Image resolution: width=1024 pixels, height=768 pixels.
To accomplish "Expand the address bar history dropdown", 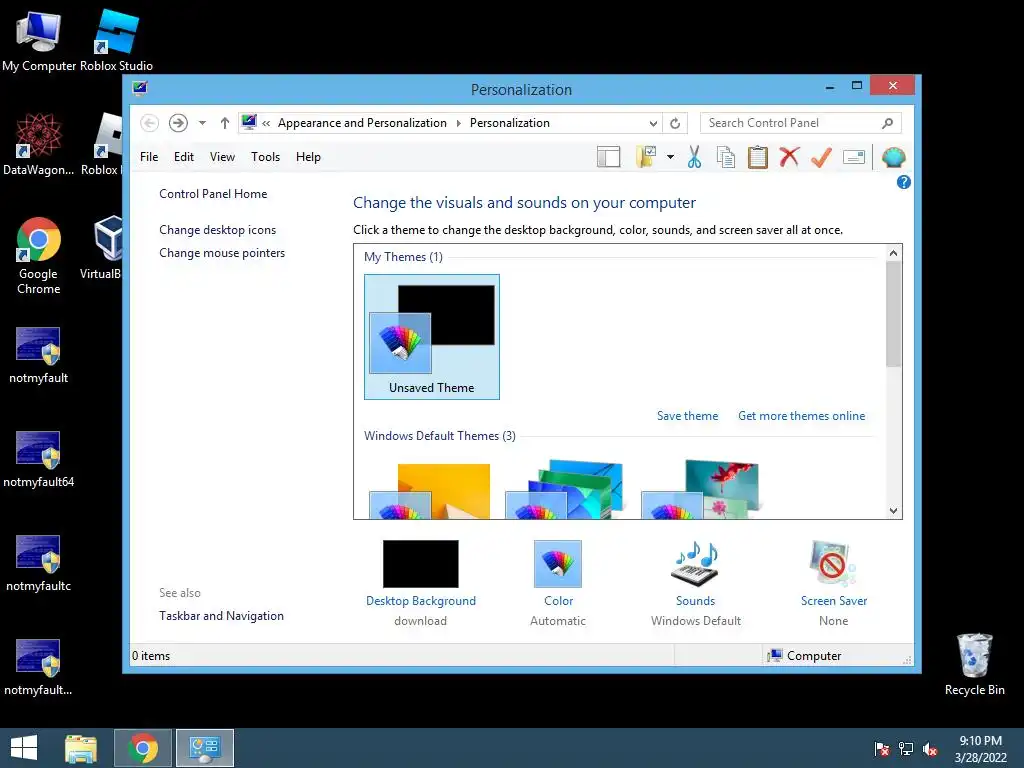I will [653, 123].
